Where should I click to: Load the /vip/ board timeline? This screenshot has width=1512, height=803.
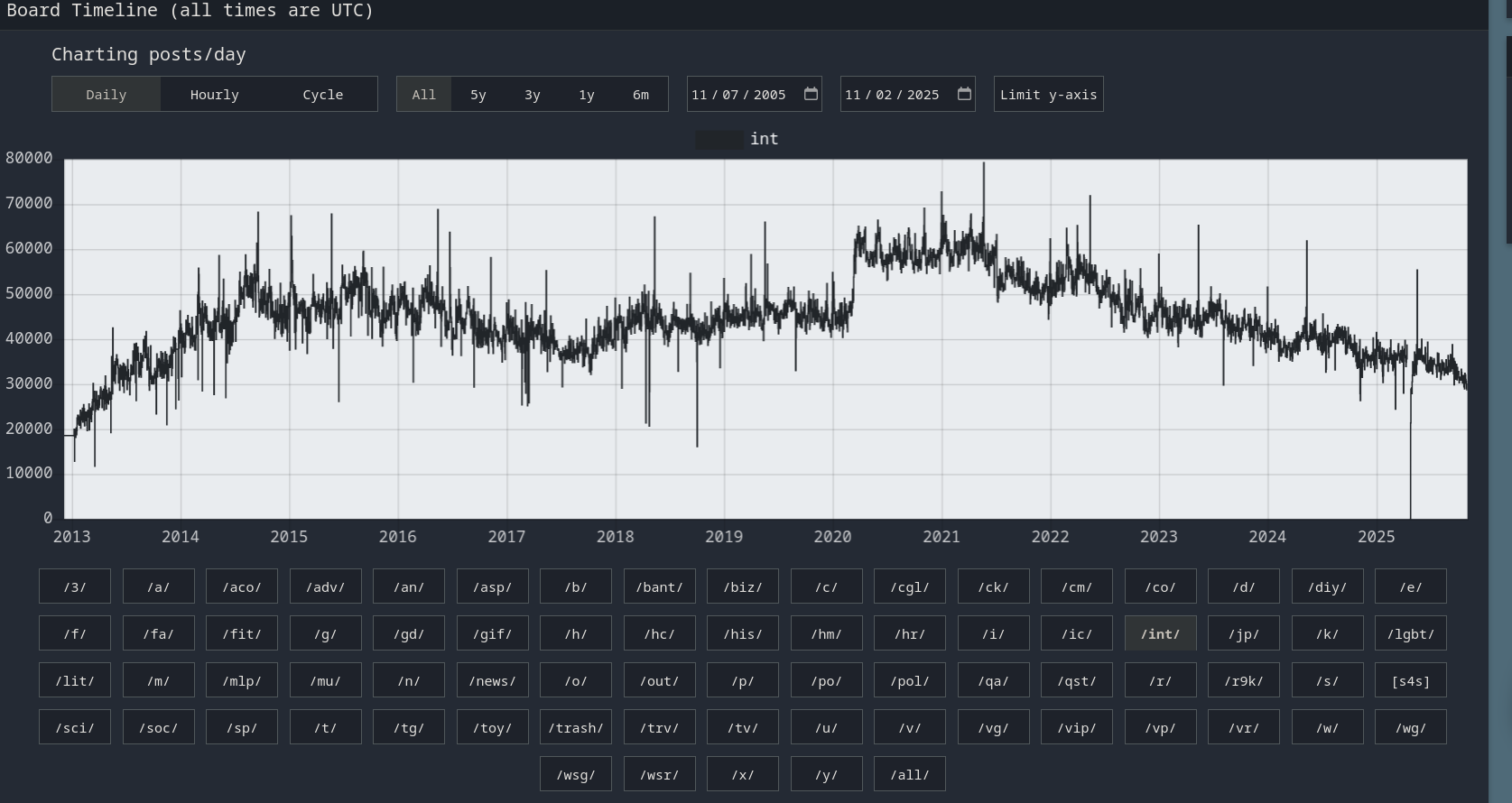[x=1077, y=727]
